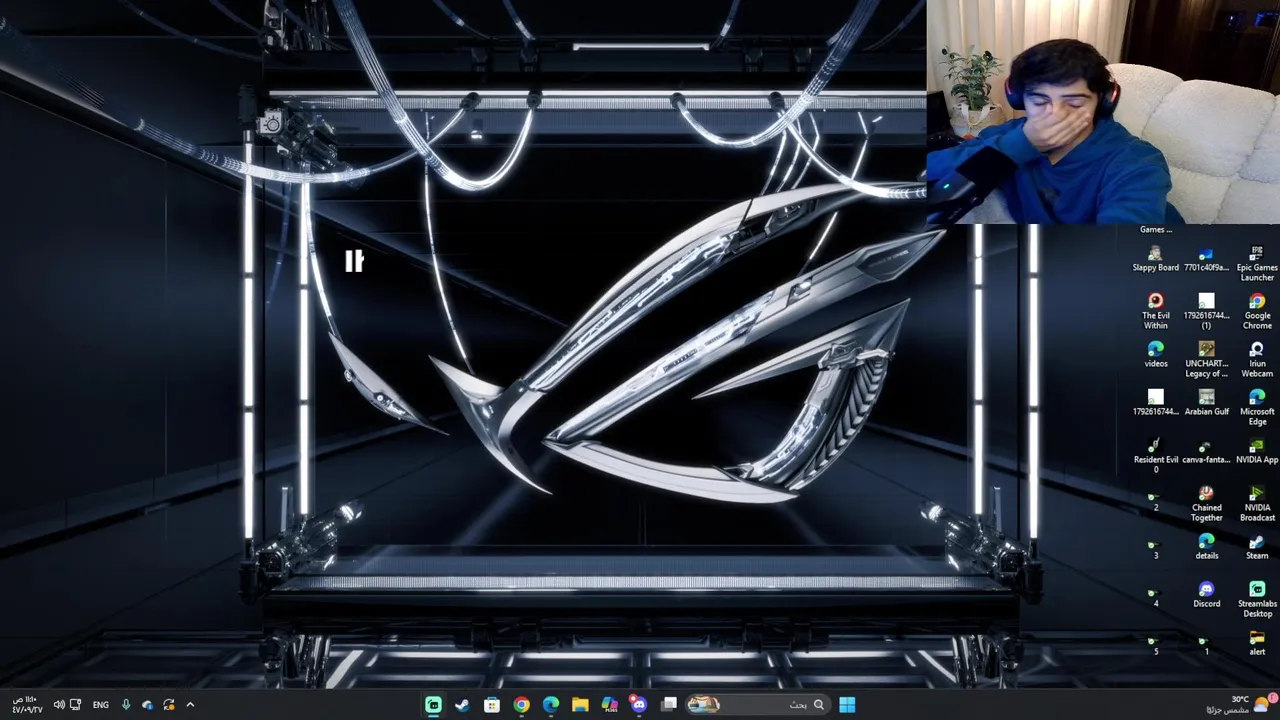Open Task View in the taskbar

(669, 705)
